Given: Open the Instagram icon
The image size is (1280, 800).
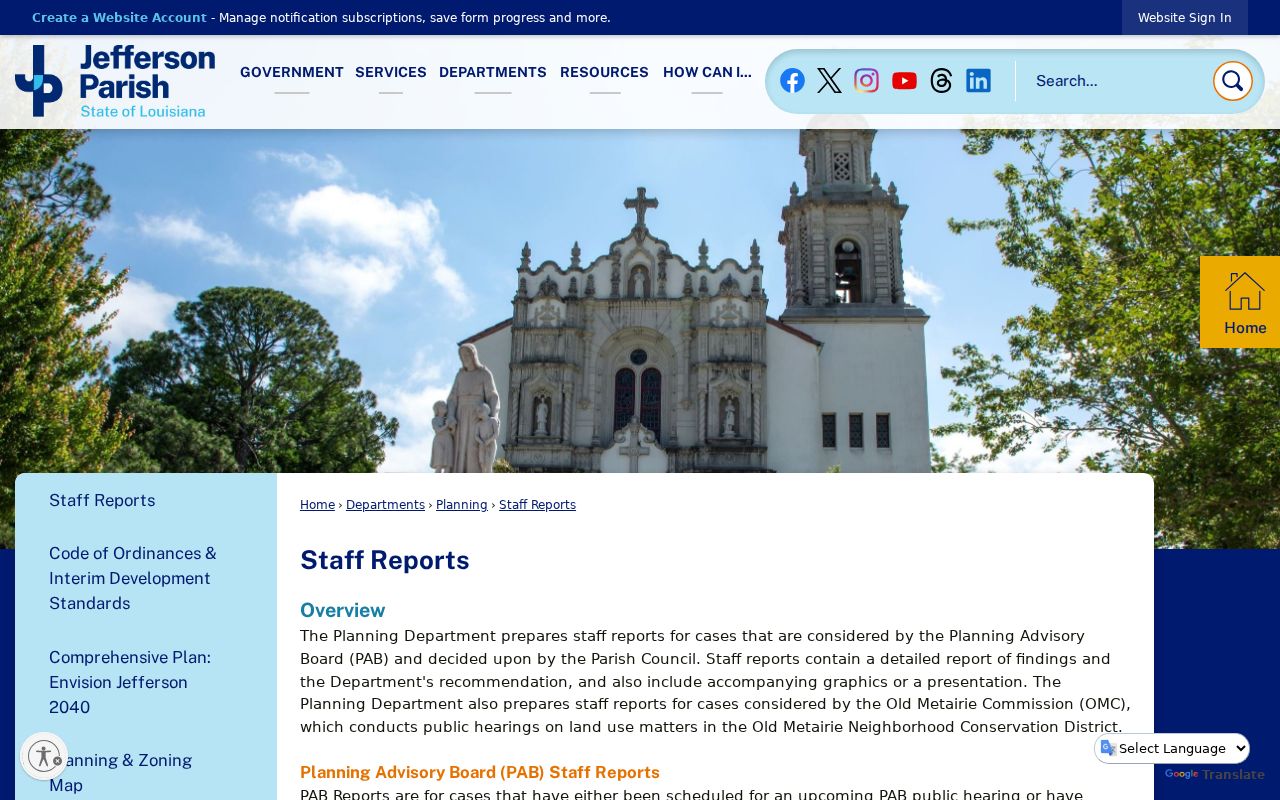Looking at the screenshot, I should (866, 81).
